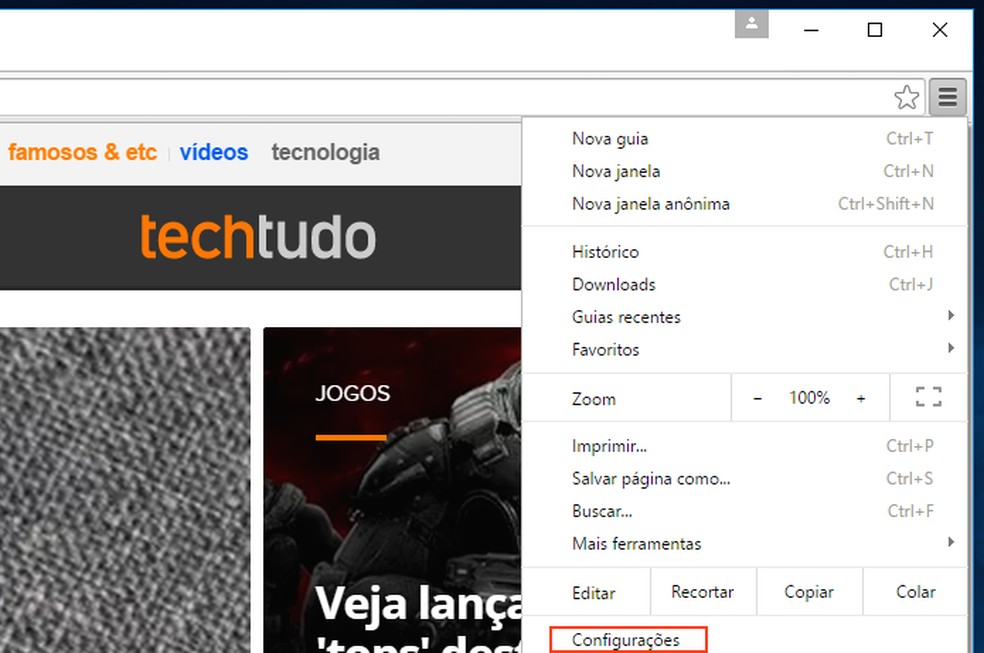The image size is (984, 653).
Task: Expand the Guias recentes submenu
Action: [x=625, y=316]
